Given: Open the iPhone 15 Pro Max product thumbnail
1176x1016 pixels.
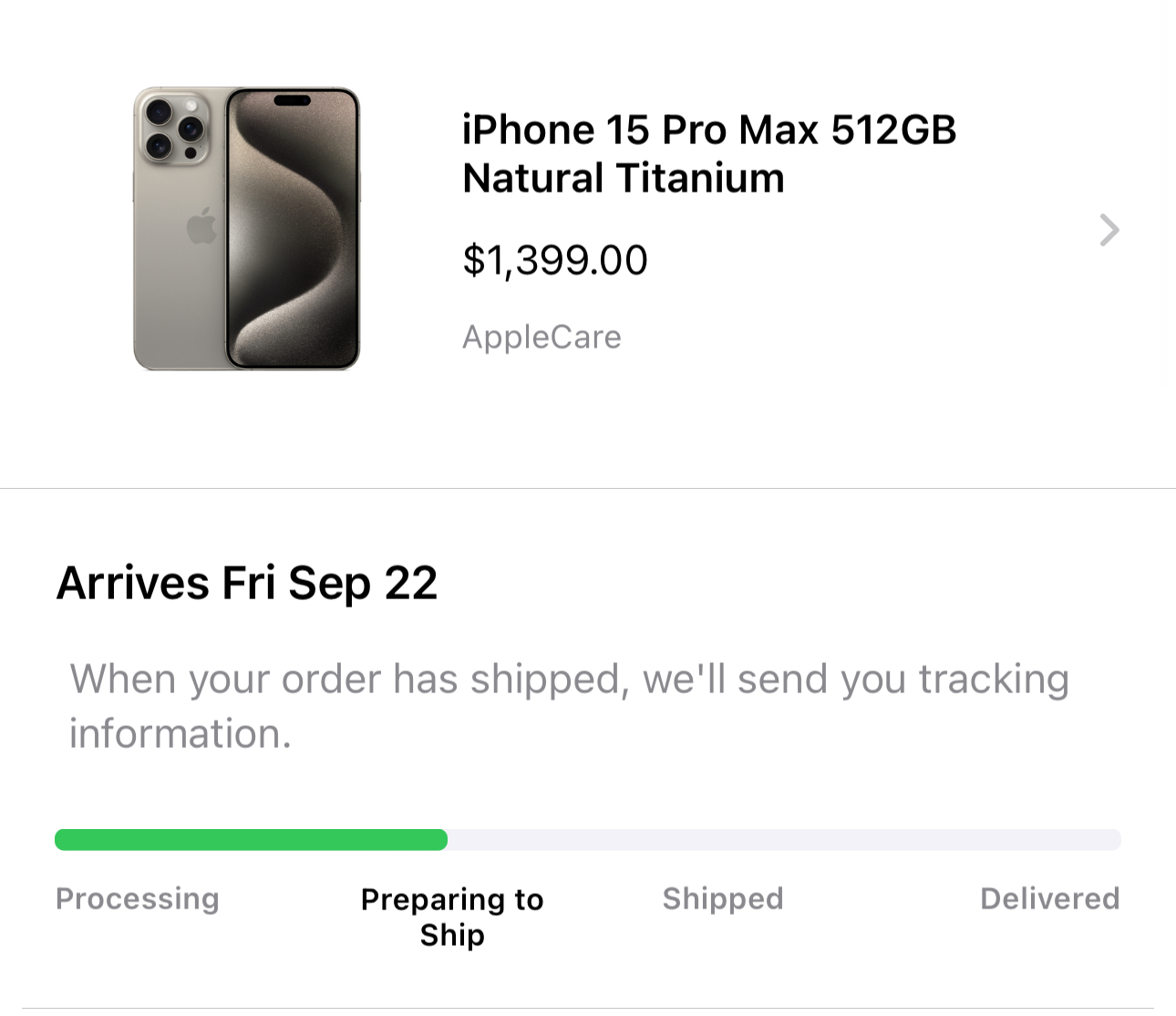Looking at the screenshot, I should 247,228.
